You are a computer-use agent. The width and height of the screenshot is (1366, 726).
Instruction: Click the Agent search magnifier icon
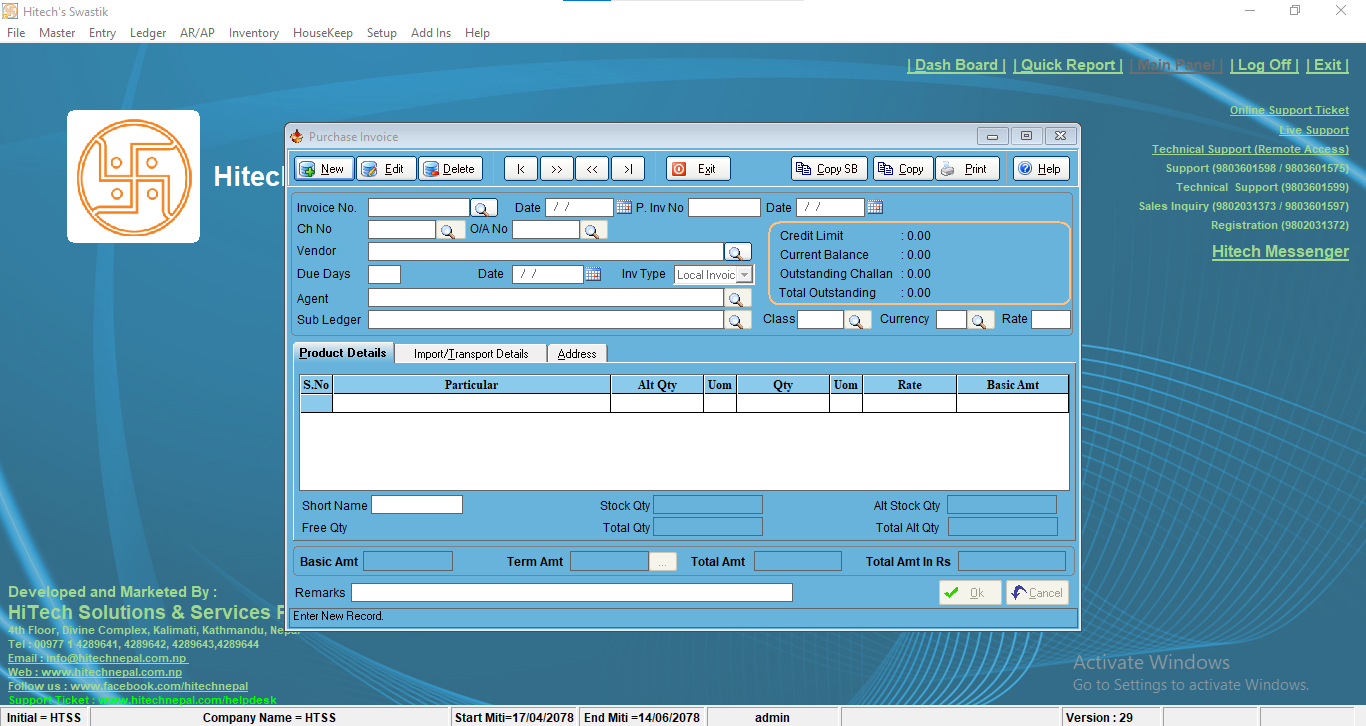(x=737, y=299)
